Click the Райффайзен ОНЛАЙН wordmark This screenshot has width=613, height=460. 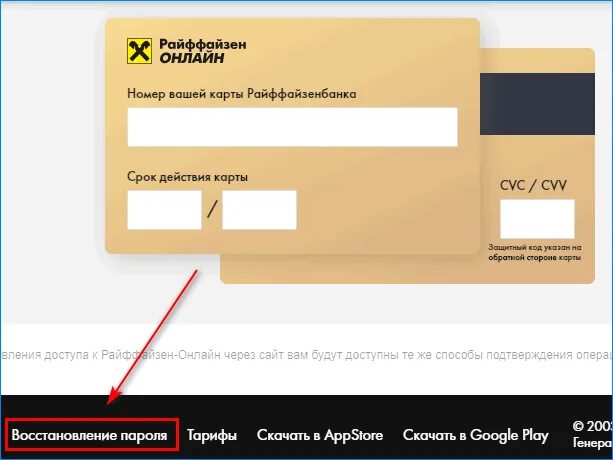click(x=203, y=51)
